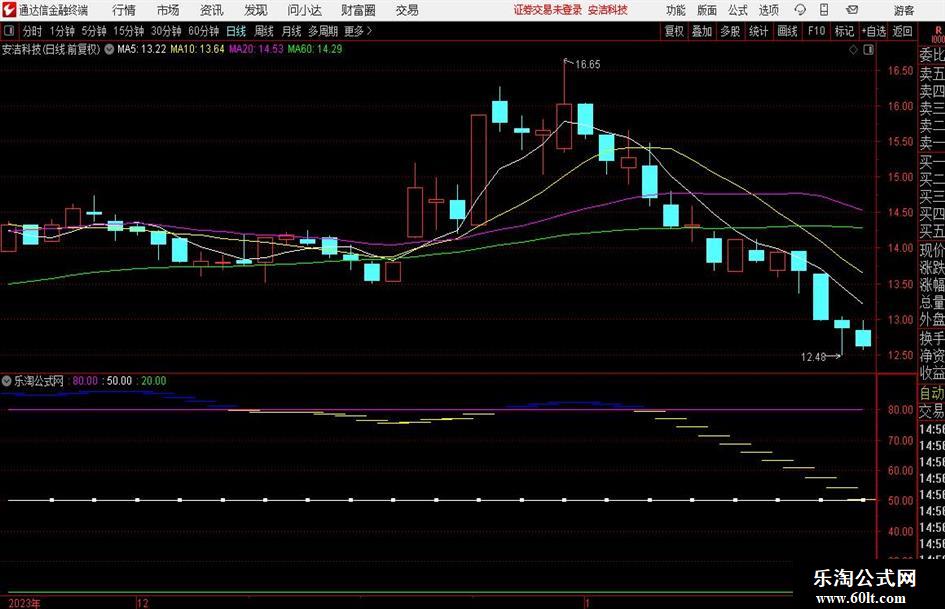
Task: Open the 资讯 menu
Action: coord(212,10)
